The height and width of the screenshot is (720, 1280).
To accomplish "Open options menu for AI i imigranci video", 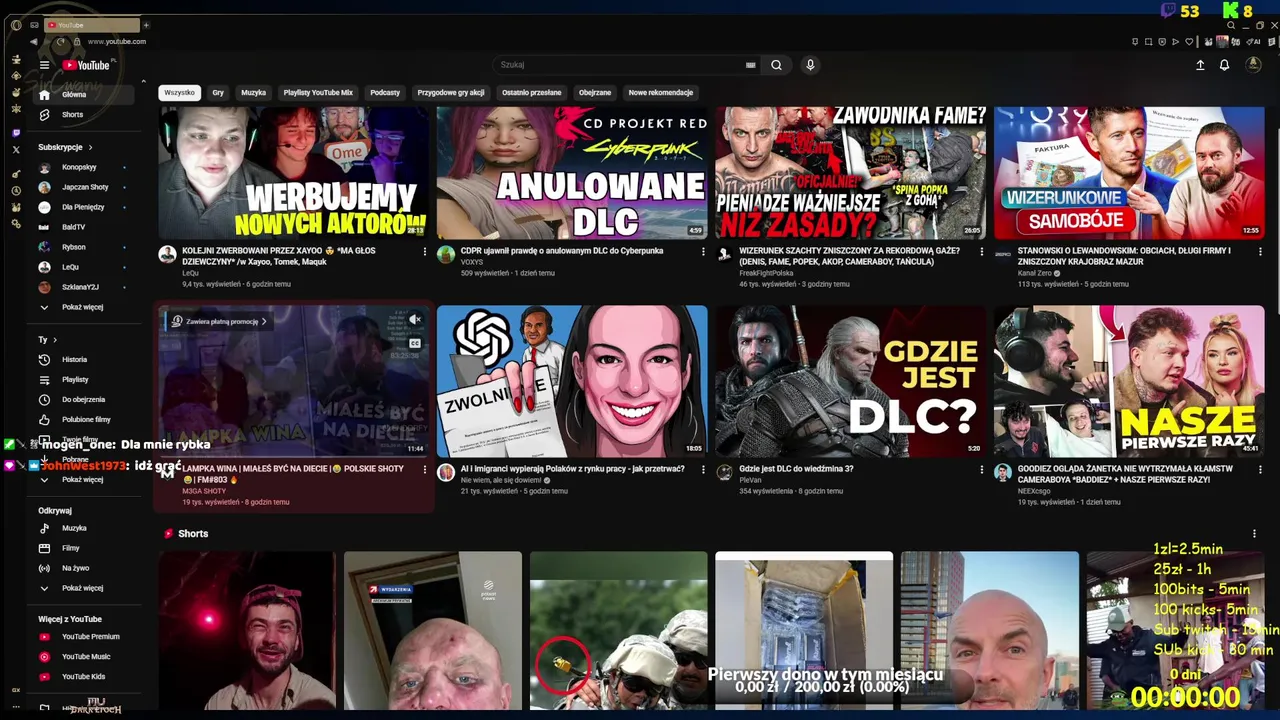I will 702,470.
